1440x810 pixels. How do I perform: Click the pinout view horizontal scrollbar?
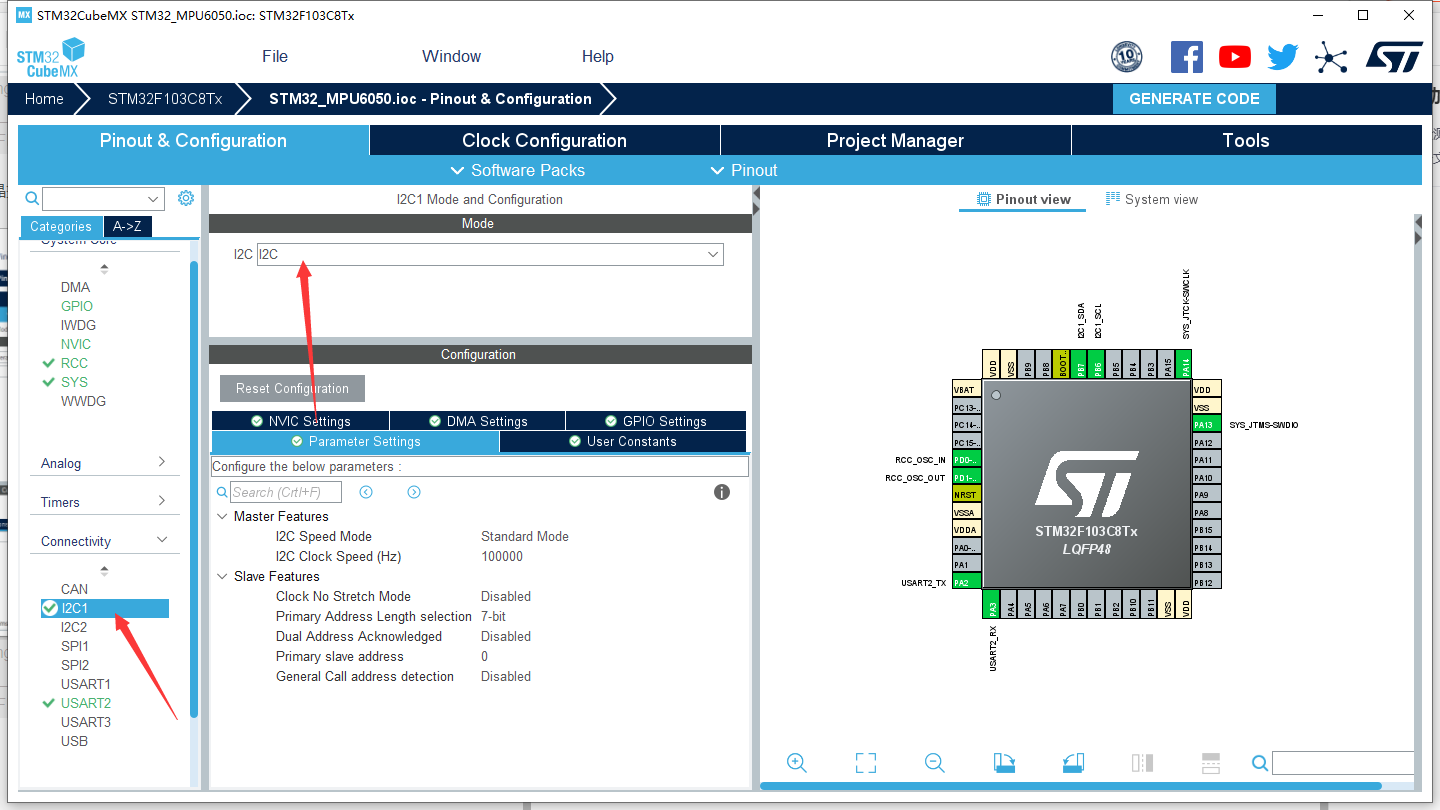tap(1072, 786)
